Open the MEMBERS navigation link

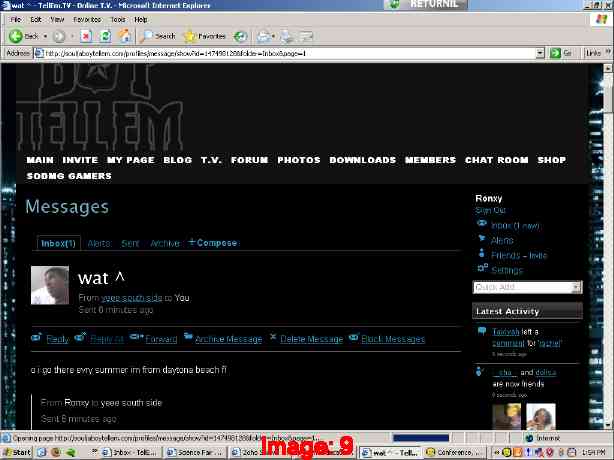[430, 160]
